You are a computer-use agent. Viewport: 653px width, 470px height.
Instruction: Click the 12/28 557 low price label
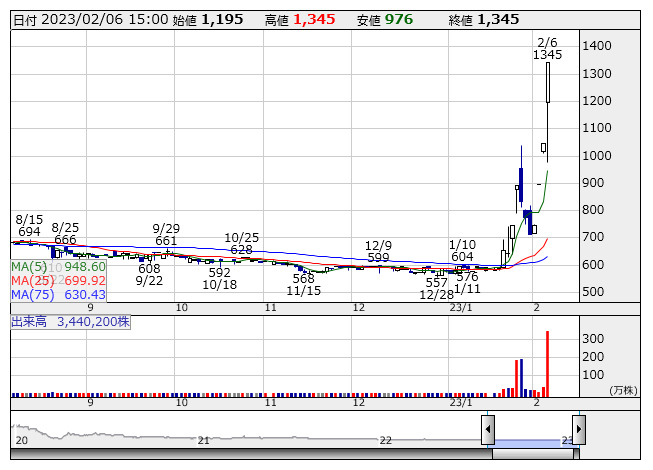coord(437,289)
